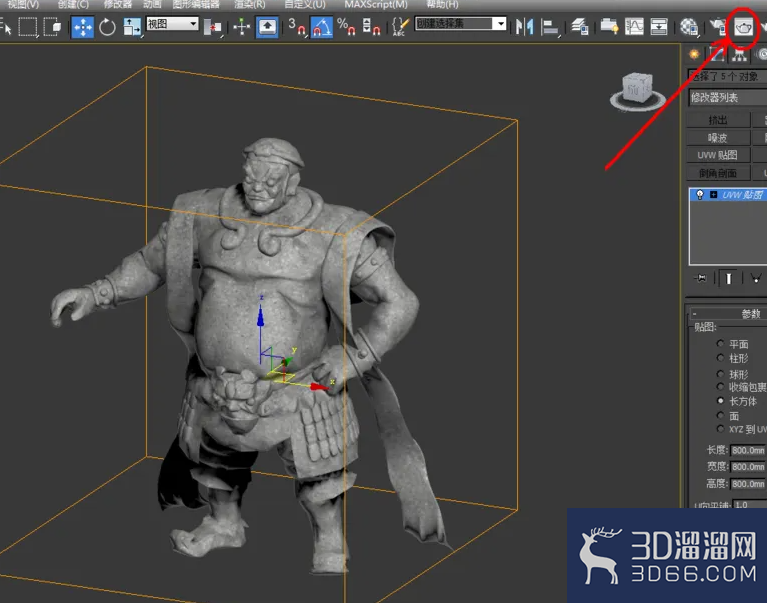767x603 pixels.
Task: Switch to the Create command panel tab
Action: (694, 54)
